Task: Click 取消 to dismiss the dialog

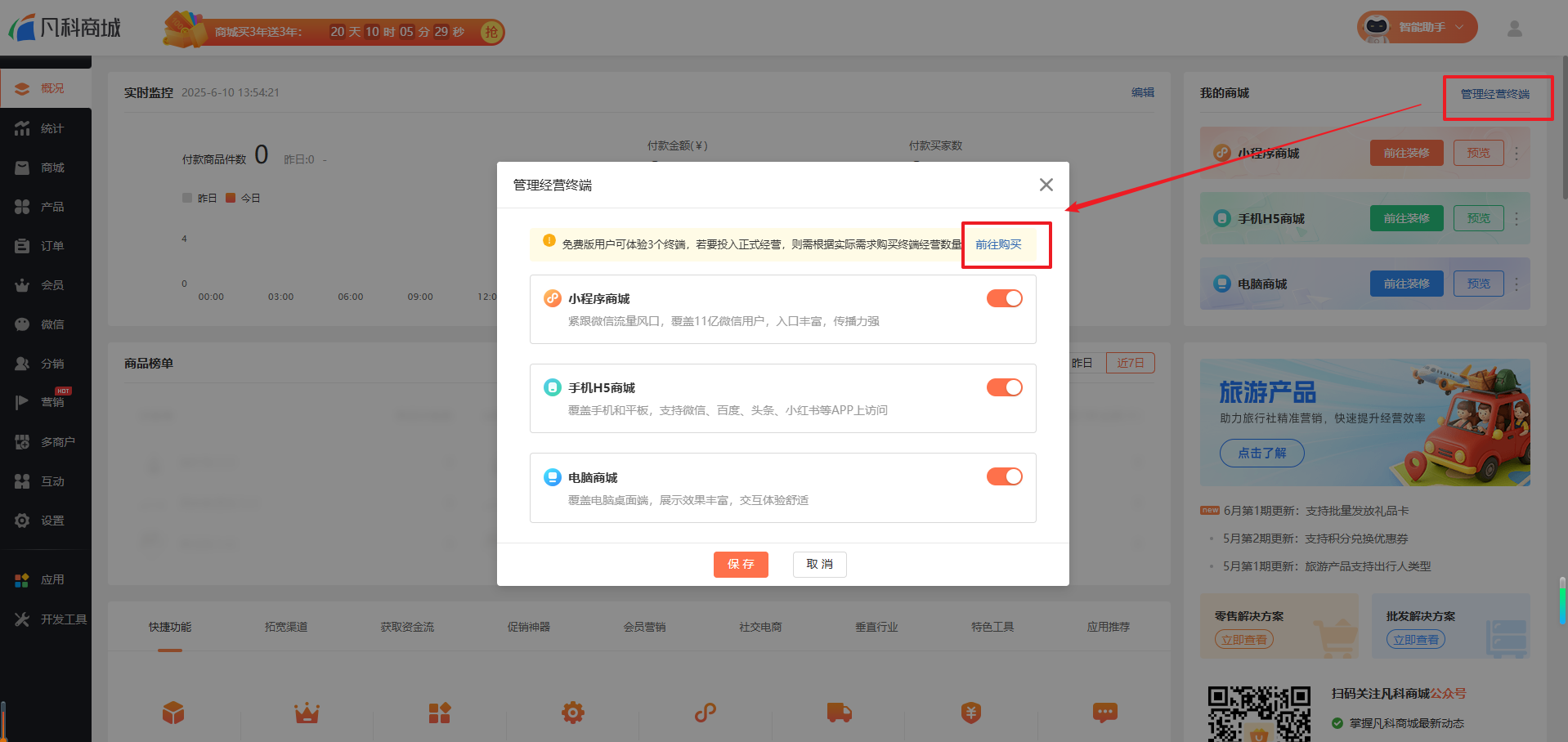Action: click(820, 564)
